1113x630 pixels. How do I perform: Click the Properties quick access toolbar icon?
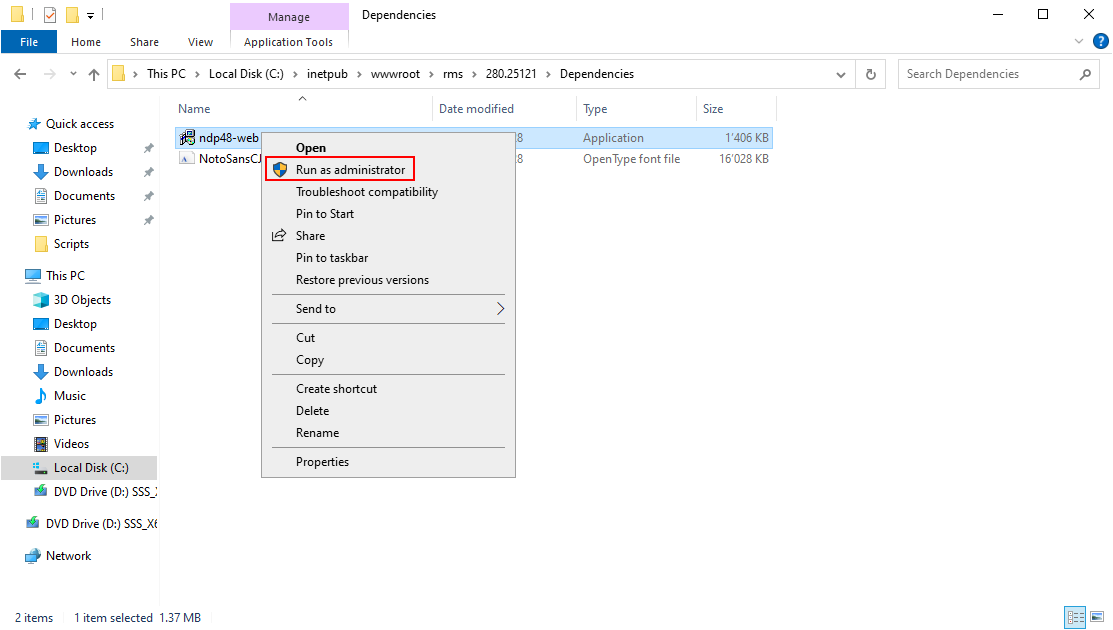point(50,14)
